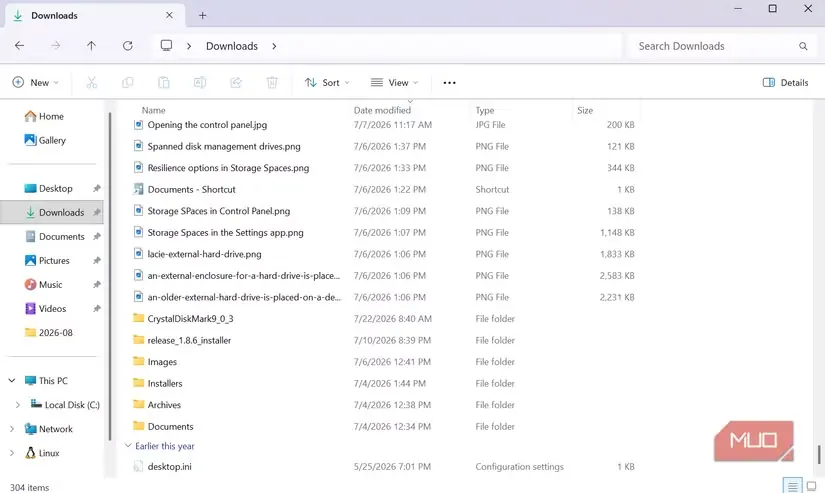This screenshot has height=493, width=825.
Task: Click the Rename icon in toolbar
Action: tap(200, 83)
